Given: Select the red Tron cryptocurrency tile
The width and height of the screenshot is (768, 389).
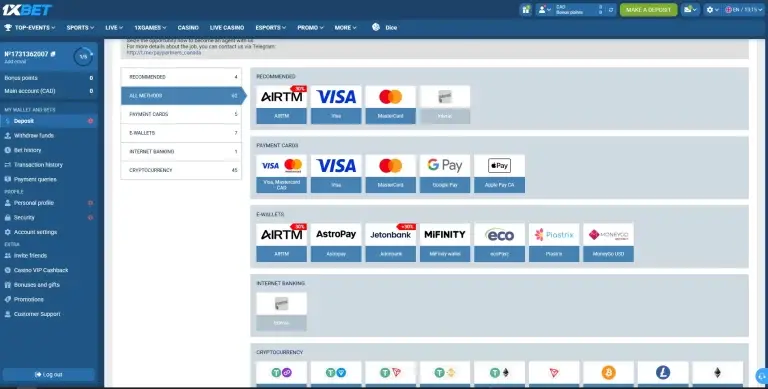Looking at the screenshot, I should coord(554,374).
